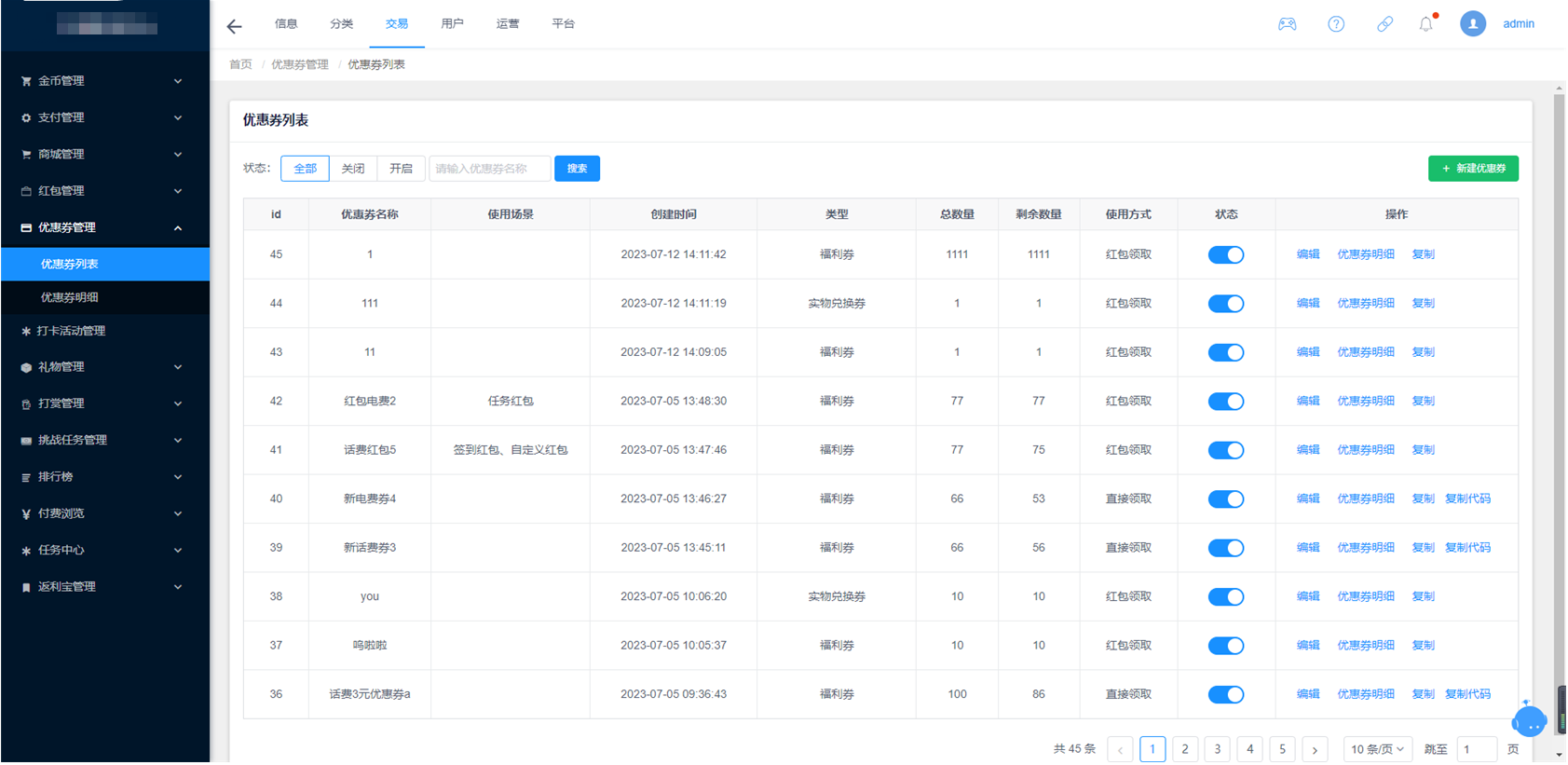The image size is (1568, 765).
Task: Toggle status switch for coupon id 45
Action: point(1225,254)
